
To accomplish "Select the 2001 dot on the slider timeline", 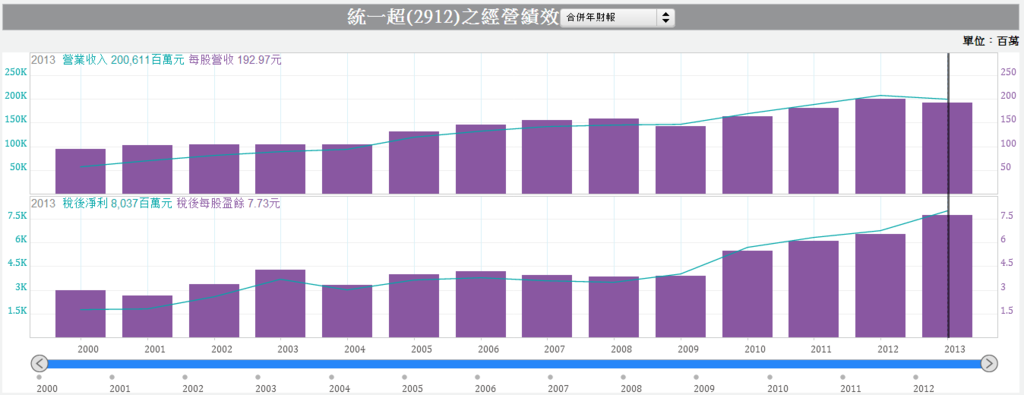I will [112, 377].
